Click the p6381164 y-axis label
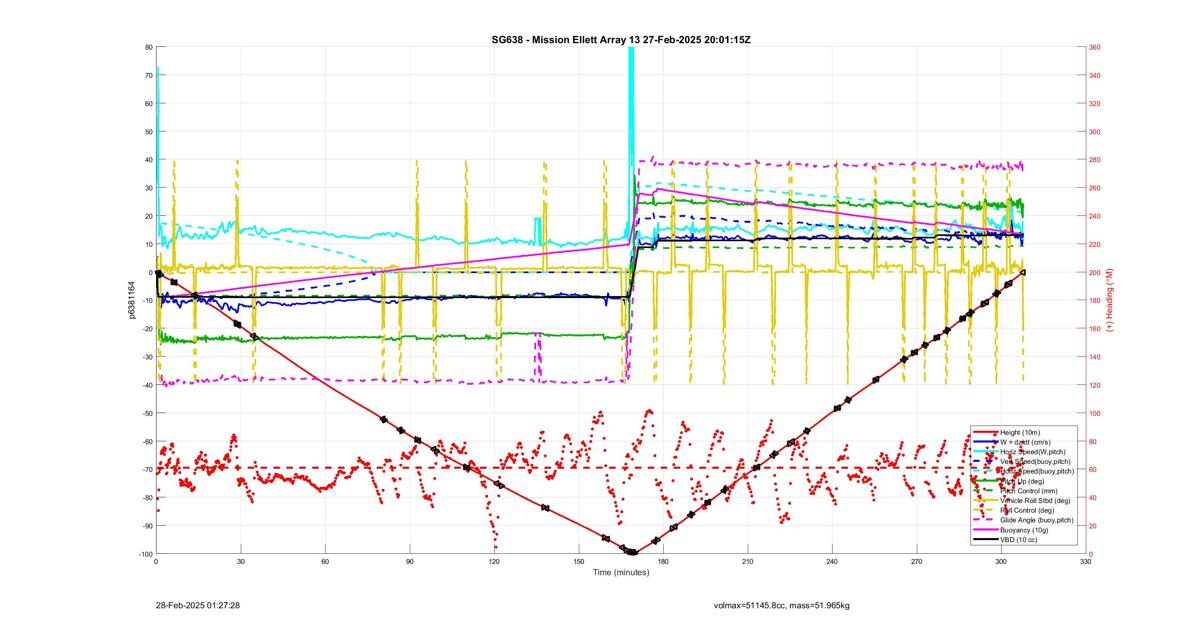The height and width of the screenshot is (622, 1200). (x=132, y=300)
